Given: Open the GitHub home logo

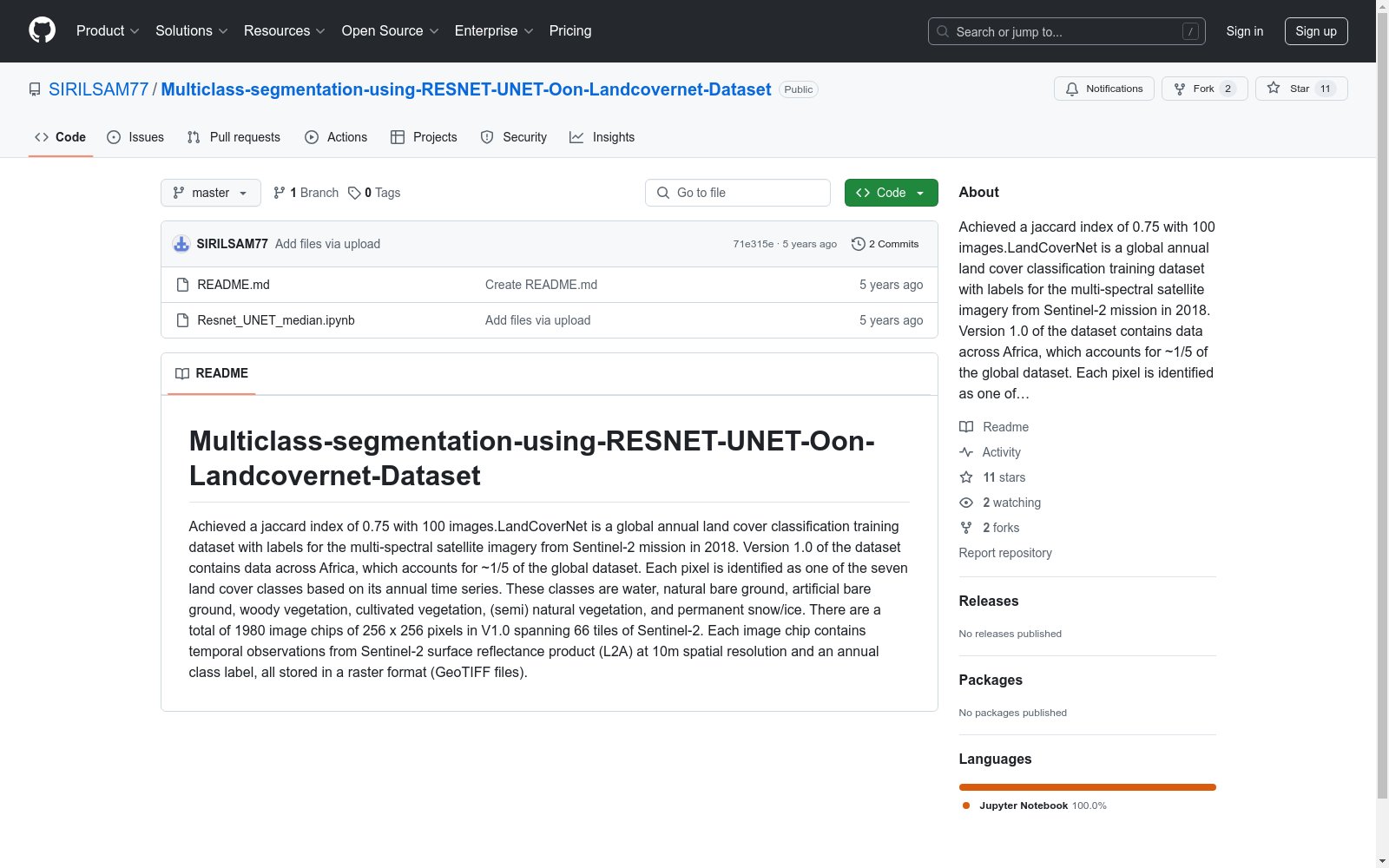Looking at the screenshot, I should (x=42, y=30).
